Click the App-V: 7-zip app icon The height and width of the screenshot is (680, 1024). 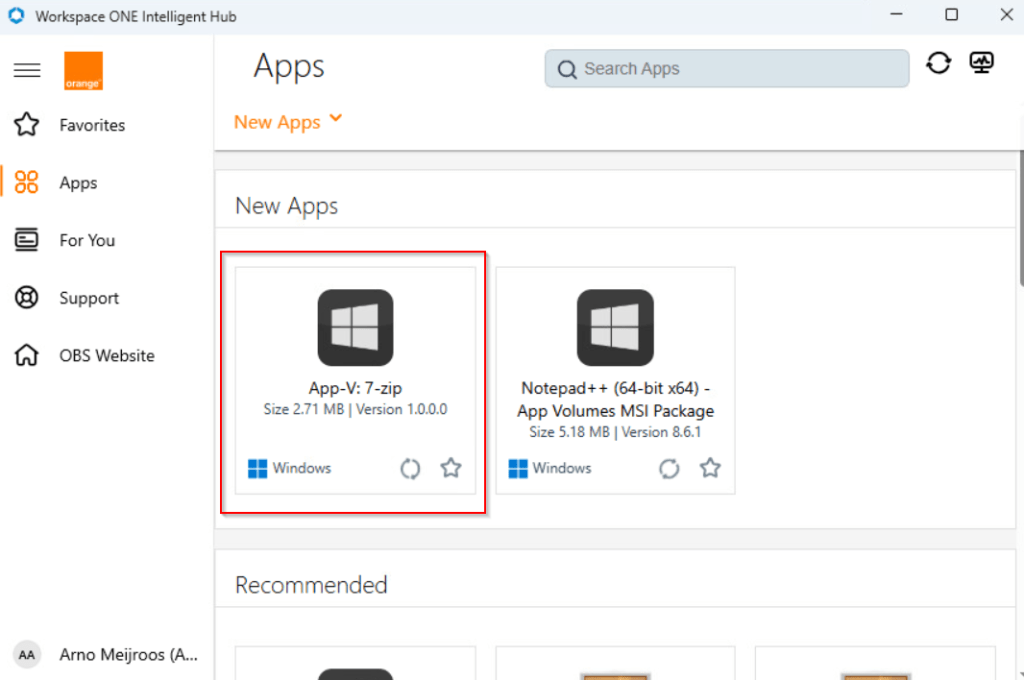[355, 327]
